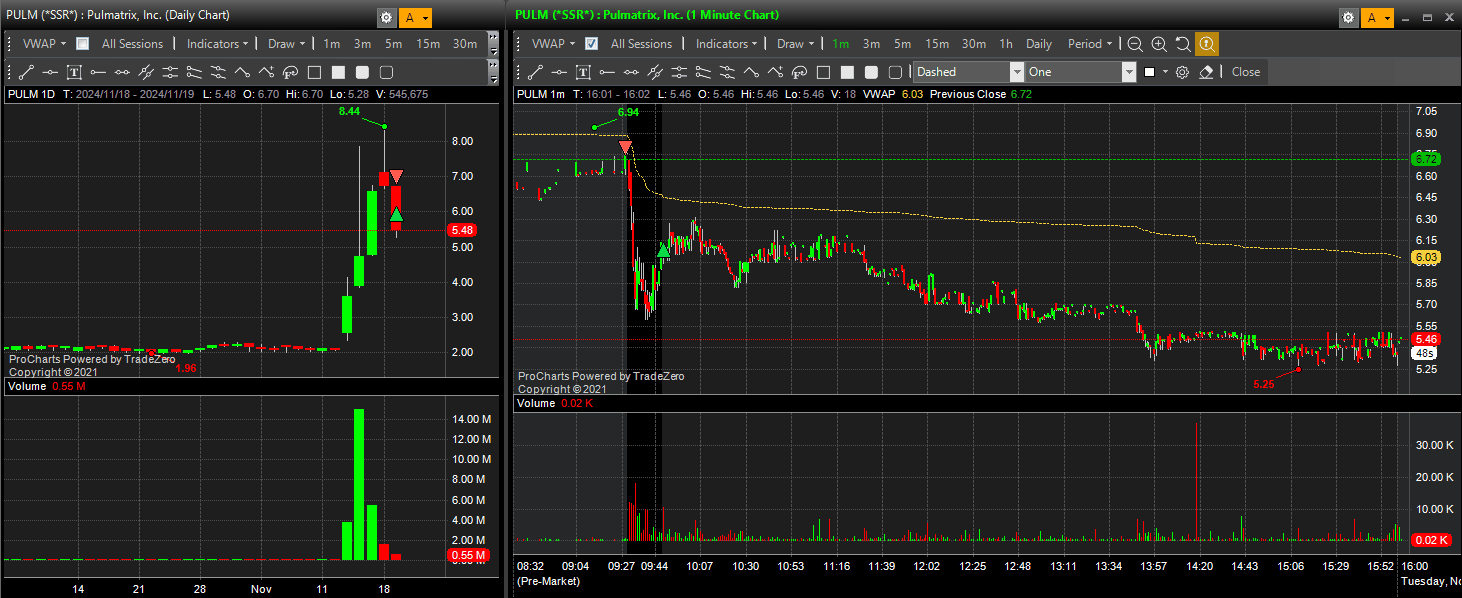Select active 1m timeframe in 1 Minute Chart
The width and height of the screenshot is (1462, 598).
tap(840, 44)
